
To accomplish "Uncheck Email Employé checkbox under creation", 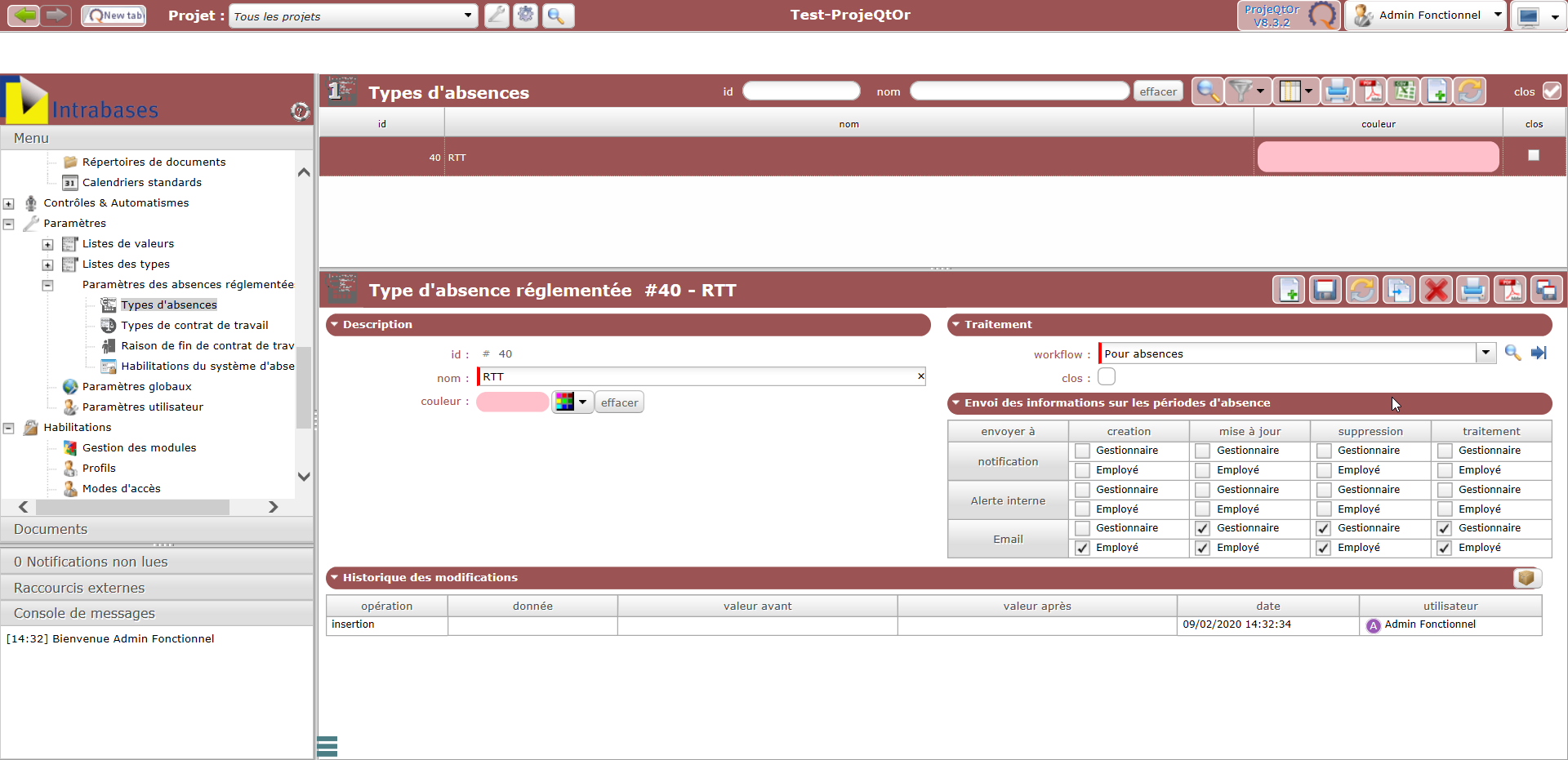I will (x=1082, y=548).
